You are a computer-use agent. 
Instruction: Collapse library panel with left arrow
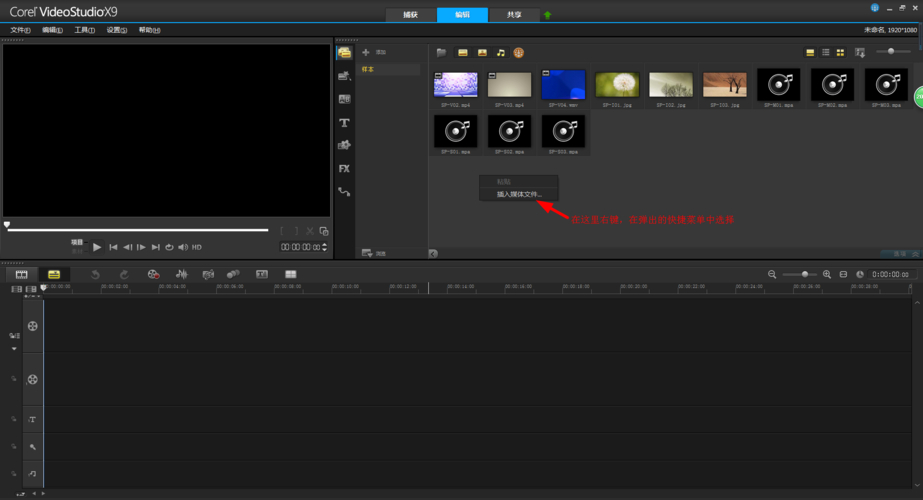point(433,253)
